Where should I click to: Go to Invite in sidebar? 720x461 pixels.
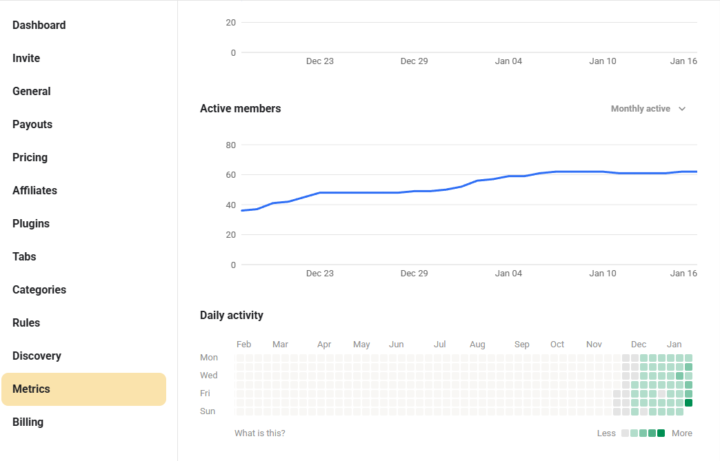pyautogui.click(x=26, y=58)
